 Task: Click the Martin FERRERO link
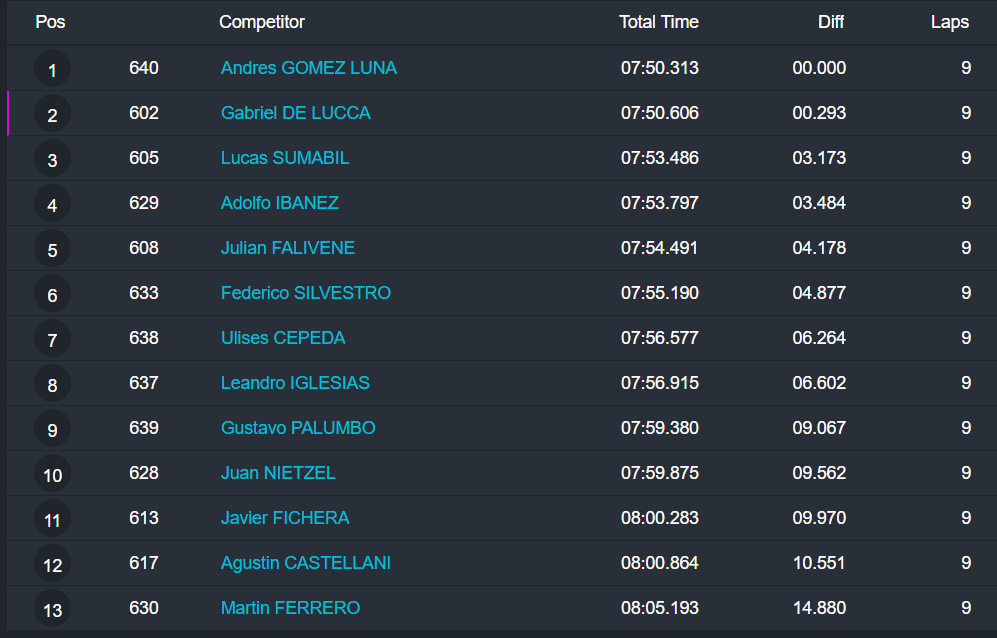click(x=290, y=608)
